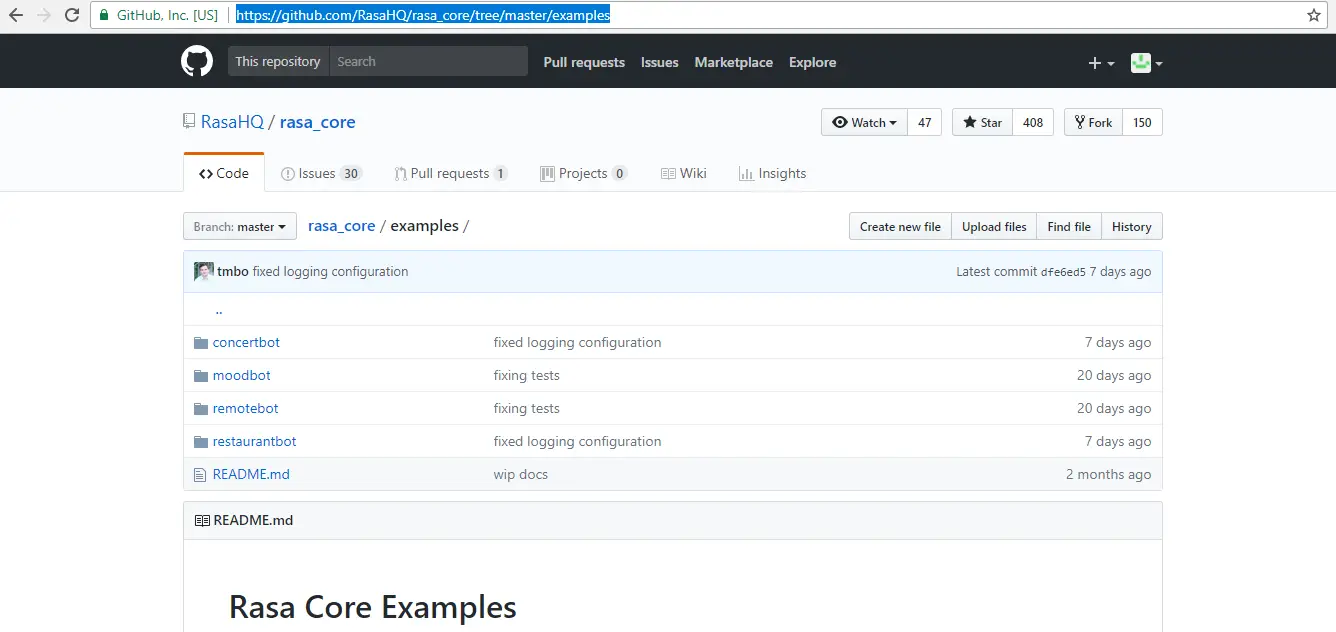This screenshot has height=632, width=1336.
Task: Switch to the Insights tab
Action: [772, 173]
